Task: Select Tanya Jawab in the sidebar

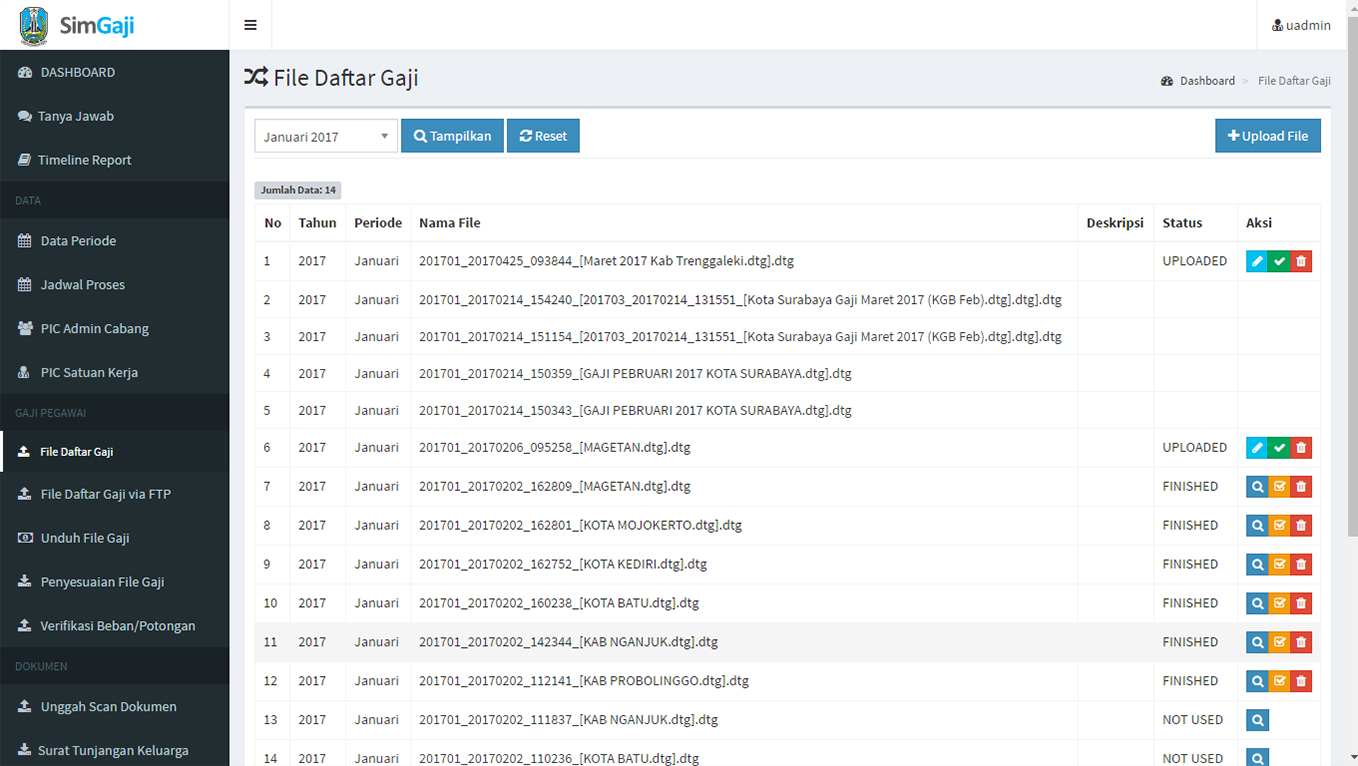Action: coord(75,116)
